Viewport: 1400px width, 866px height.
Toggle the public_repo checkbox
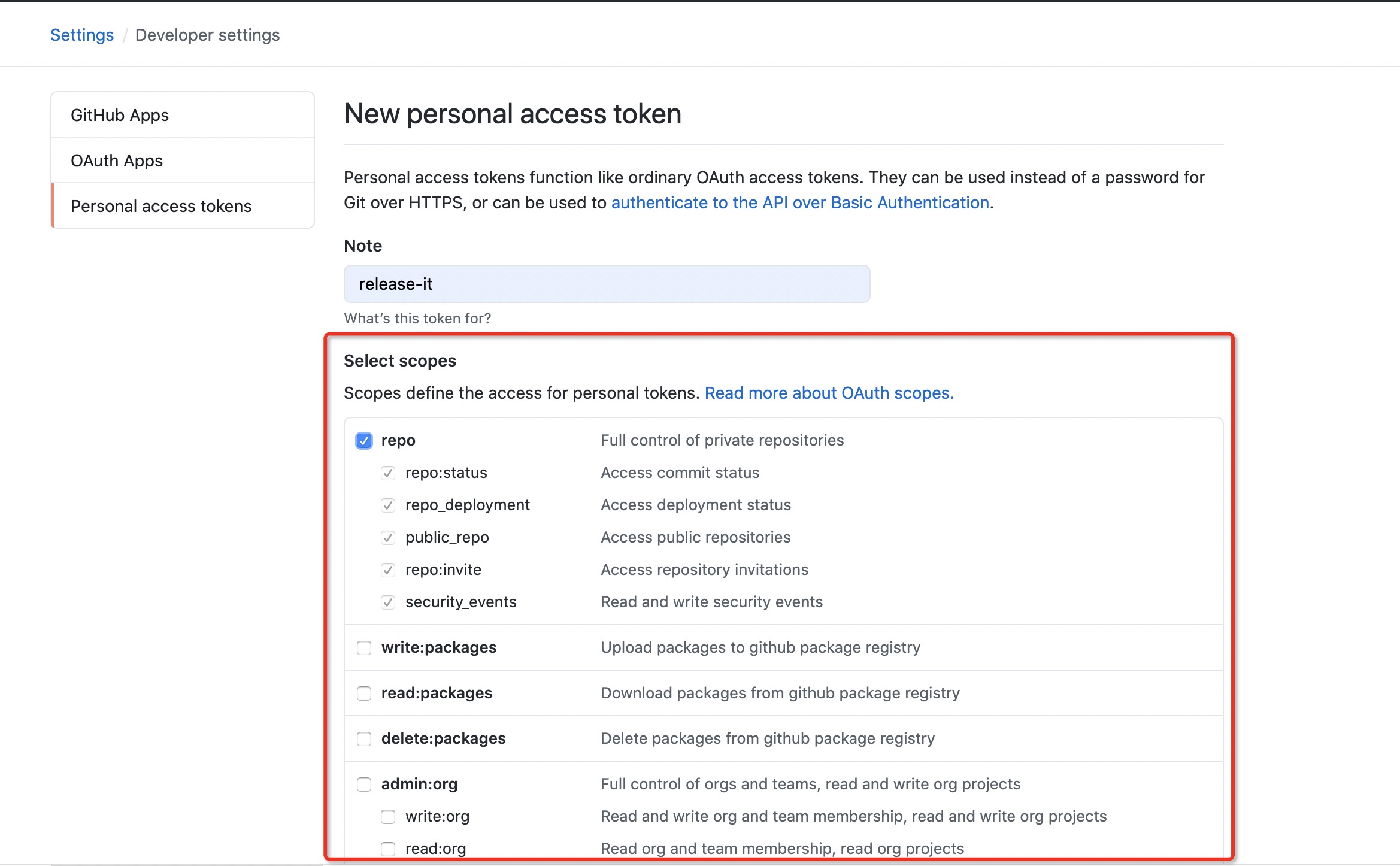click(x=388, y=538)
